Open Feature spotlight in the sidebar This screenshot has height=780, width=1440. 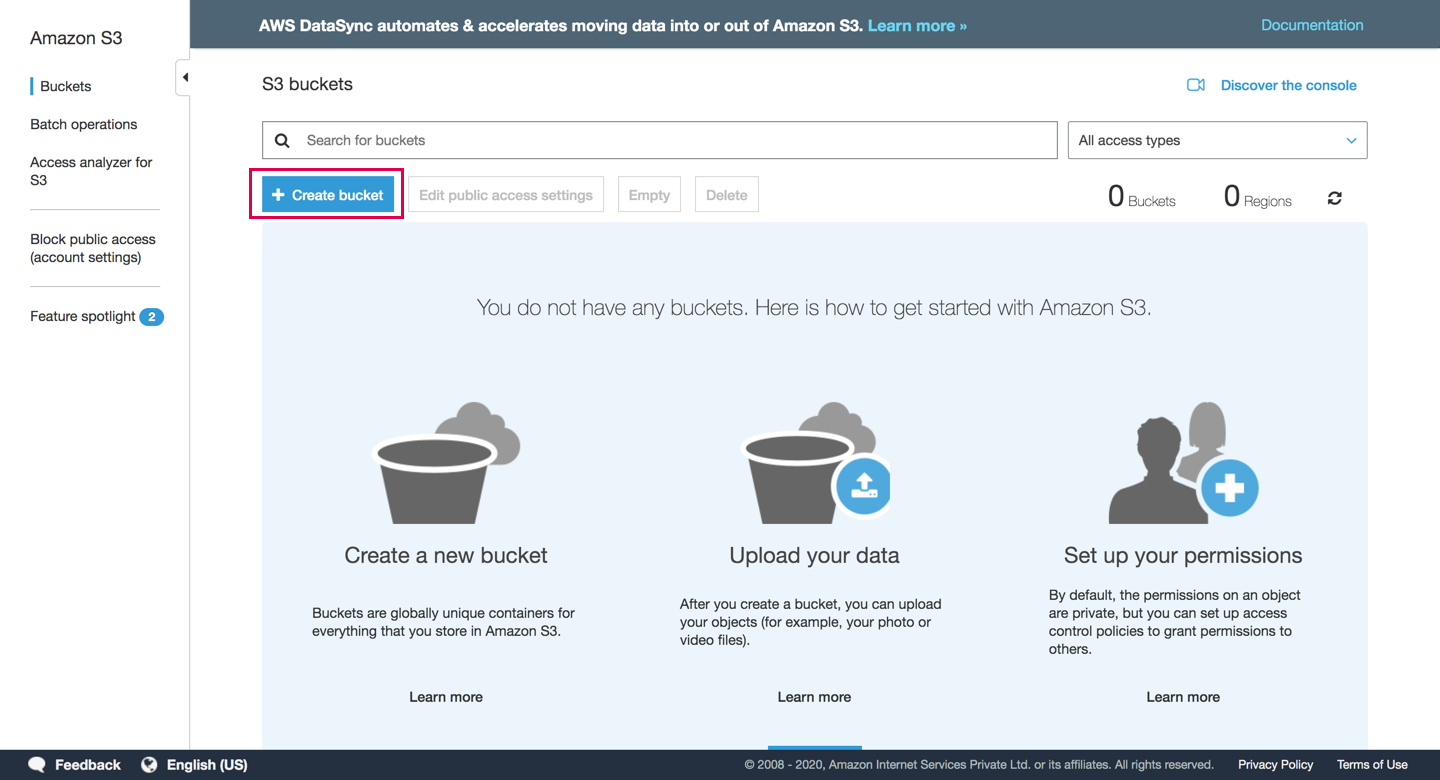click(x=83, y=316)
